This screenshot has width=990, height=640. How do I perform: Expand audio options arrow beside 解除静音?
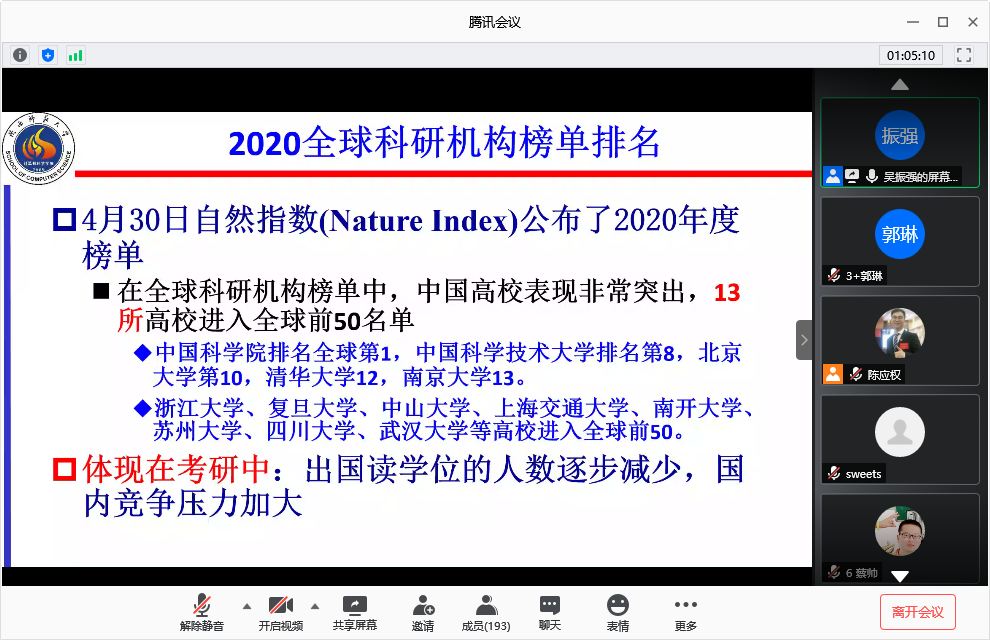point(246,606)
